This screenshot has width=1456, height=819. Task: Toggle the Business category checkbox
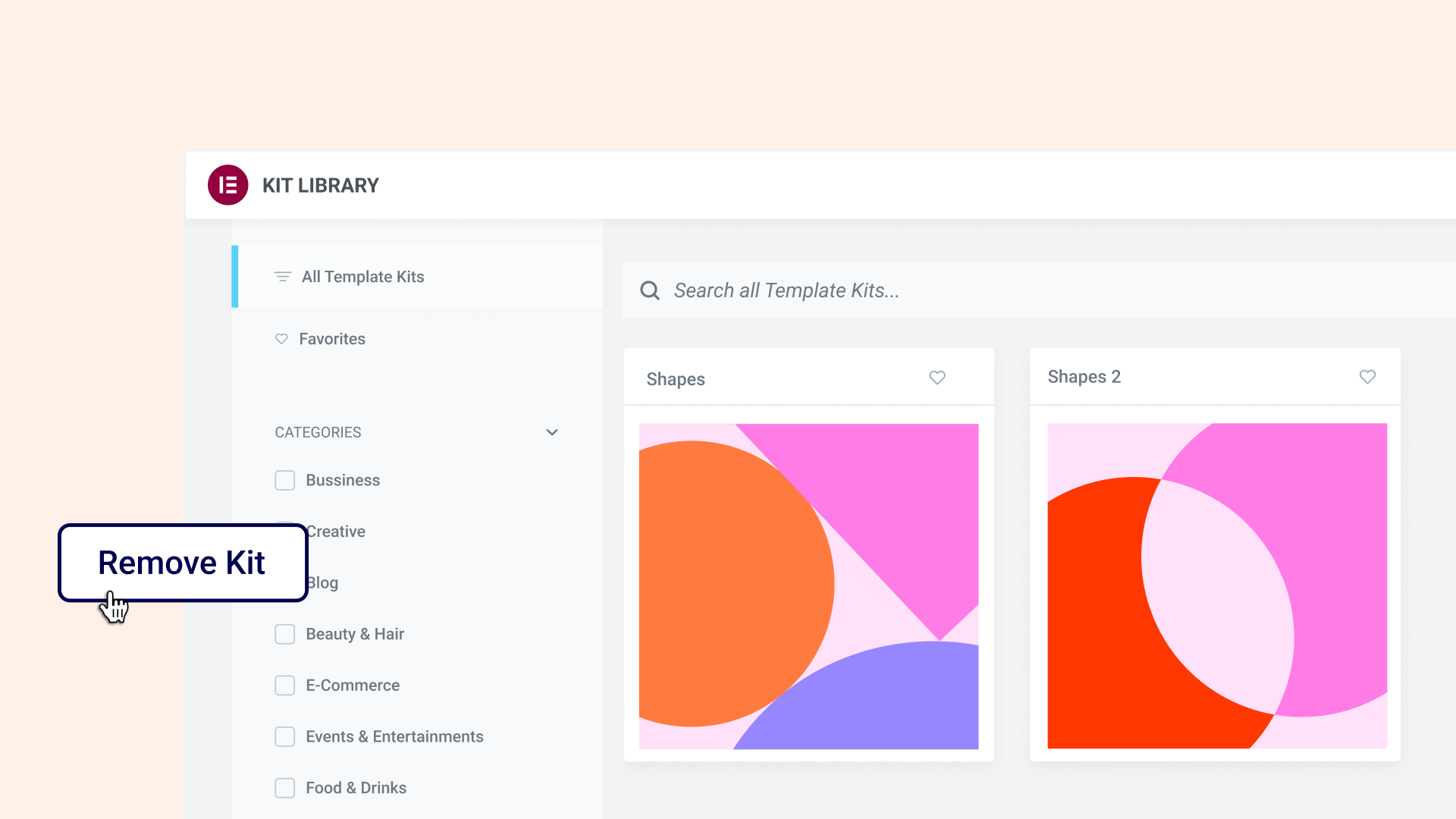coord(285,480)
